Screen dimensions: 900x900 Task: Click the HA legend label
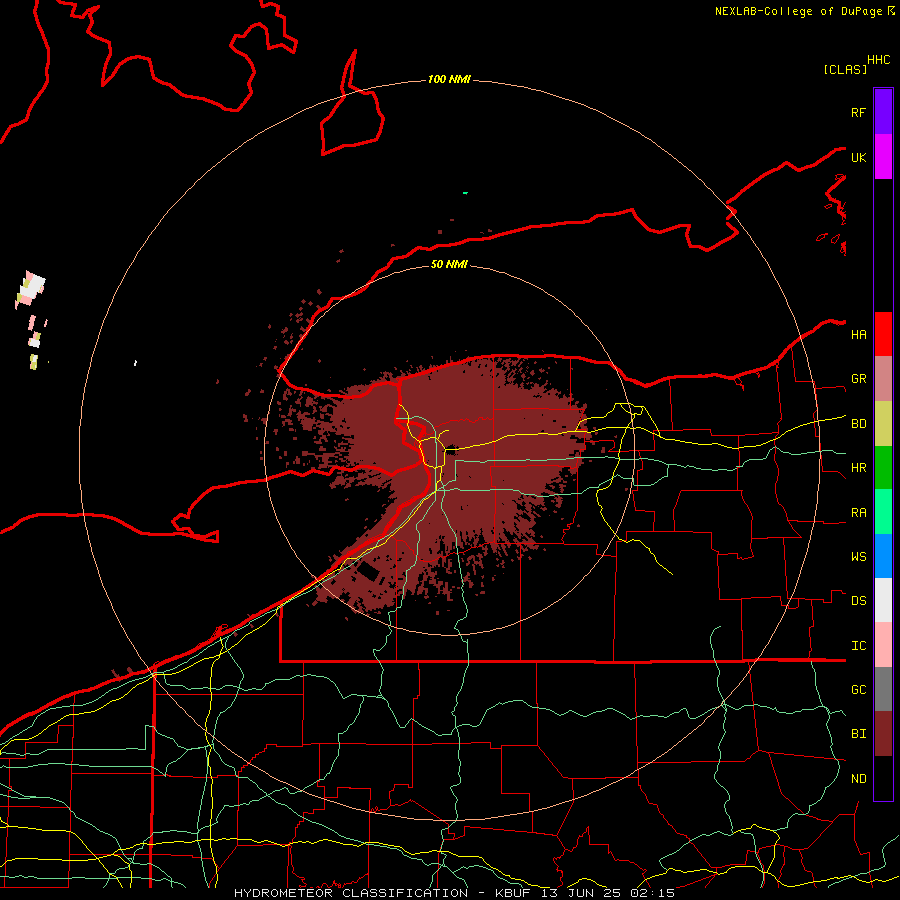pos(858,335)
